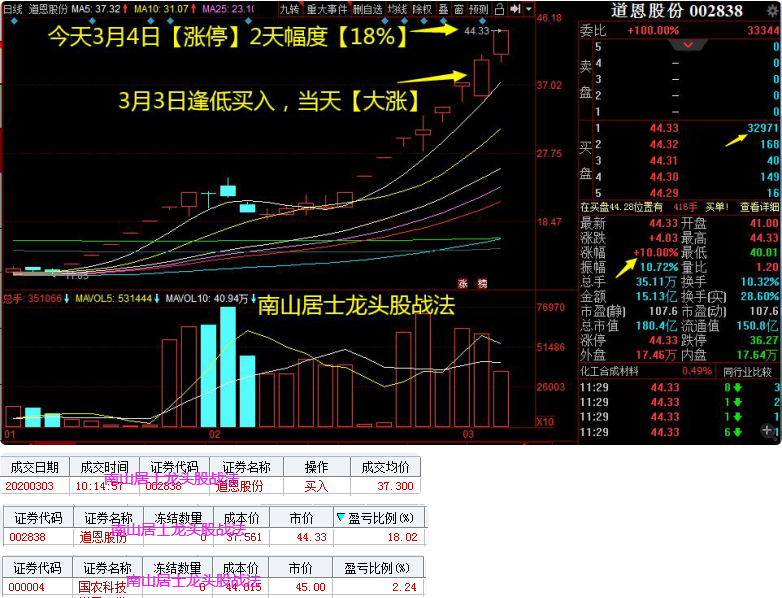Select the profit ratio cell 18.02
This screenshot has height=598, width=782.
point(402,537)
